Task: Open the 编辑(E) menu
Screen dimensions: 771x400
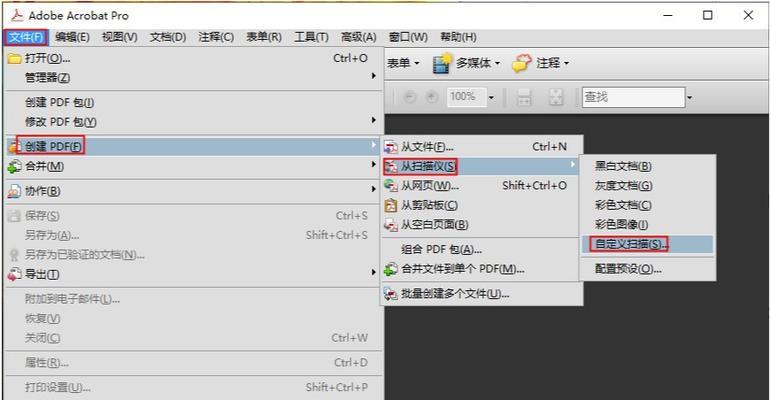Action: point(72,37)
